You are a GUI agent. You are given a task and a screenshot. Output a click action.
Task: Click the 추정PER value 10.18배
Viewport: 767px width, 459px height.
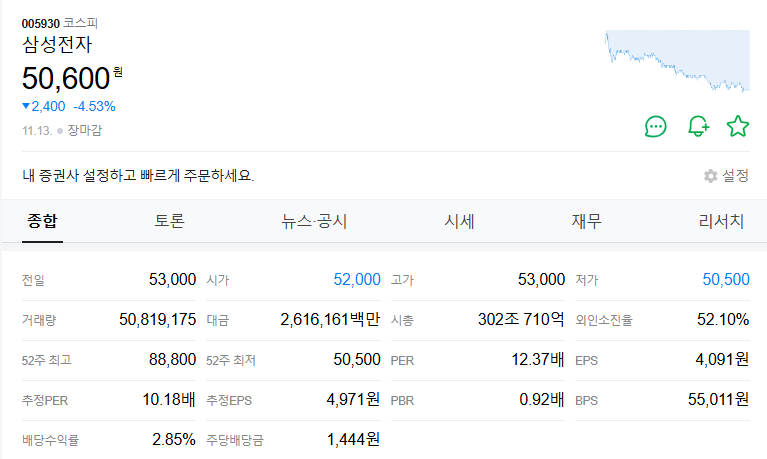point(169,400)
